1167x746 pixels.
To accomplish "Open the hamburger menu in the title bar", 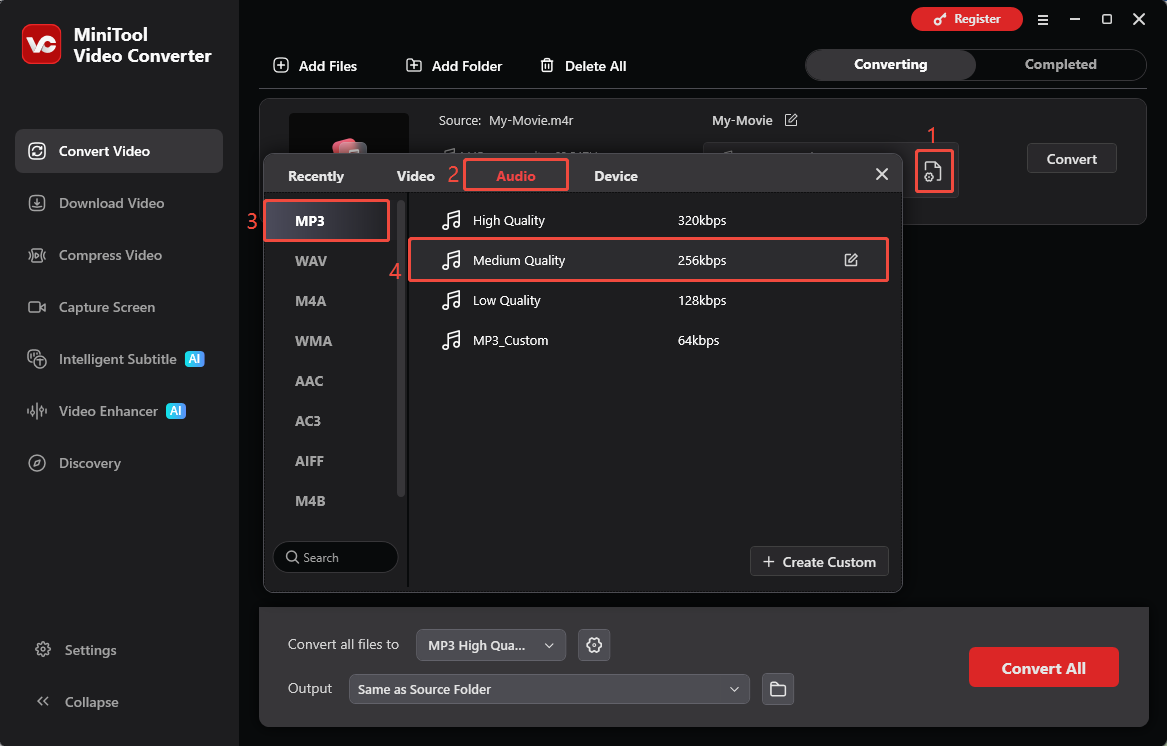I will click(1043, 20).
